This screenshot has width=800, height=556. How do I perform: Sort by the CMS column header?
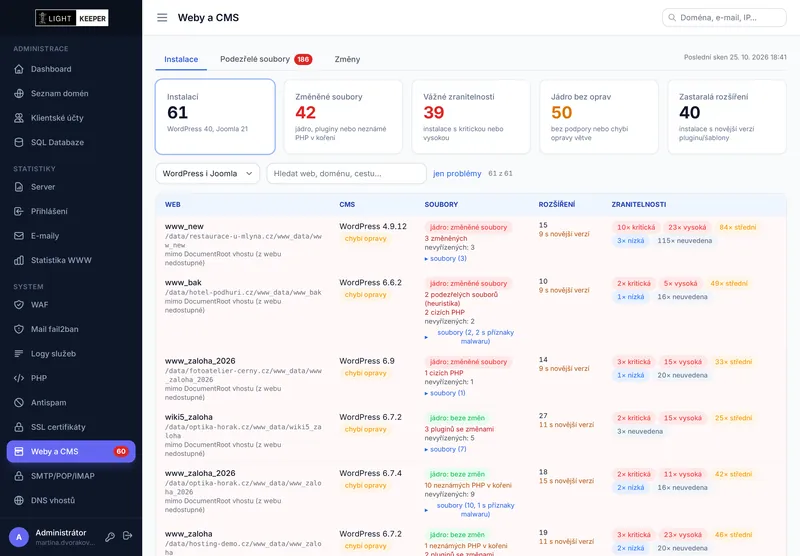[x=347, y=205]
